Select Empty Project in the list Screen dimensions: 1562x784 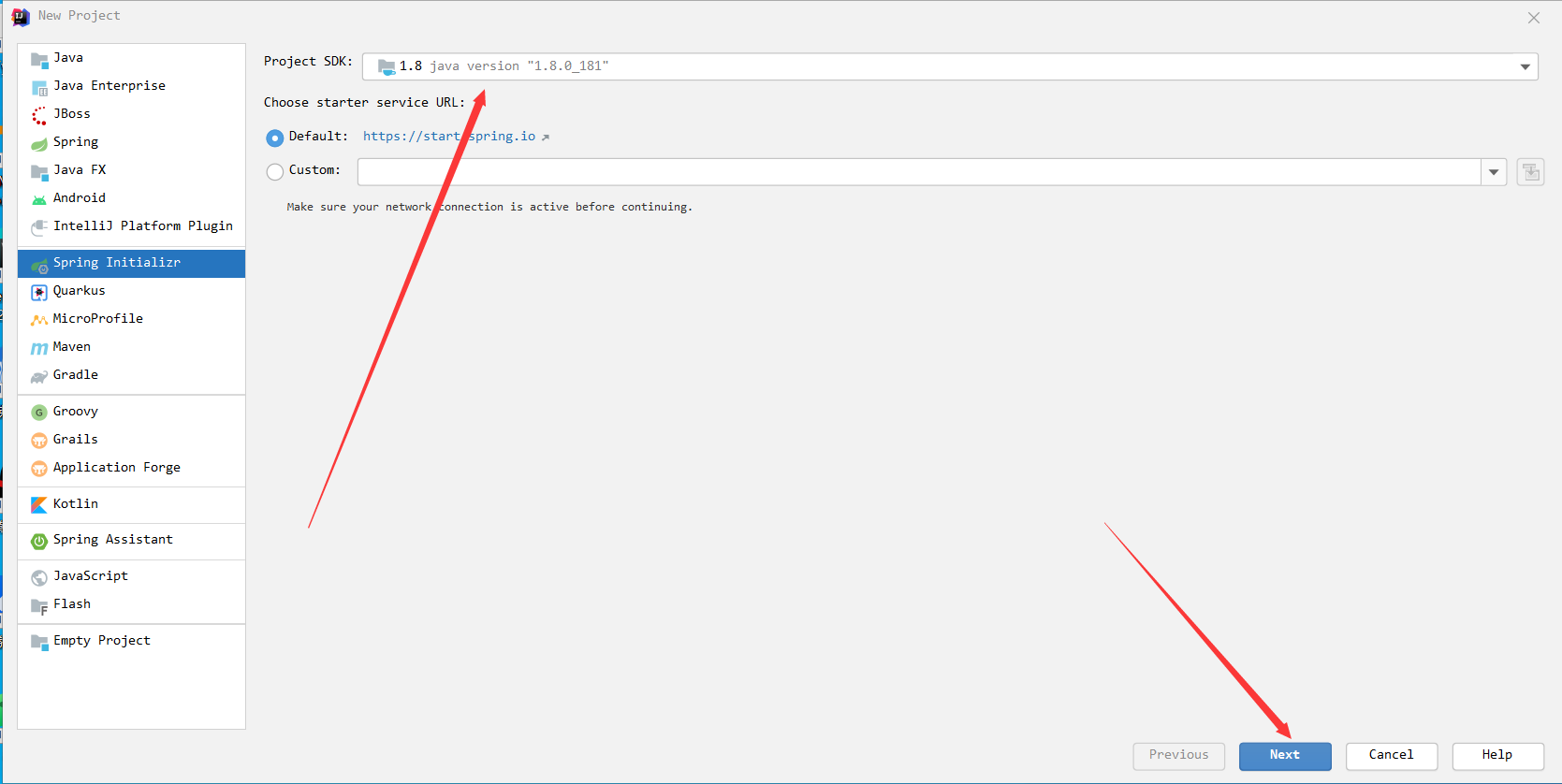[101, 641]
